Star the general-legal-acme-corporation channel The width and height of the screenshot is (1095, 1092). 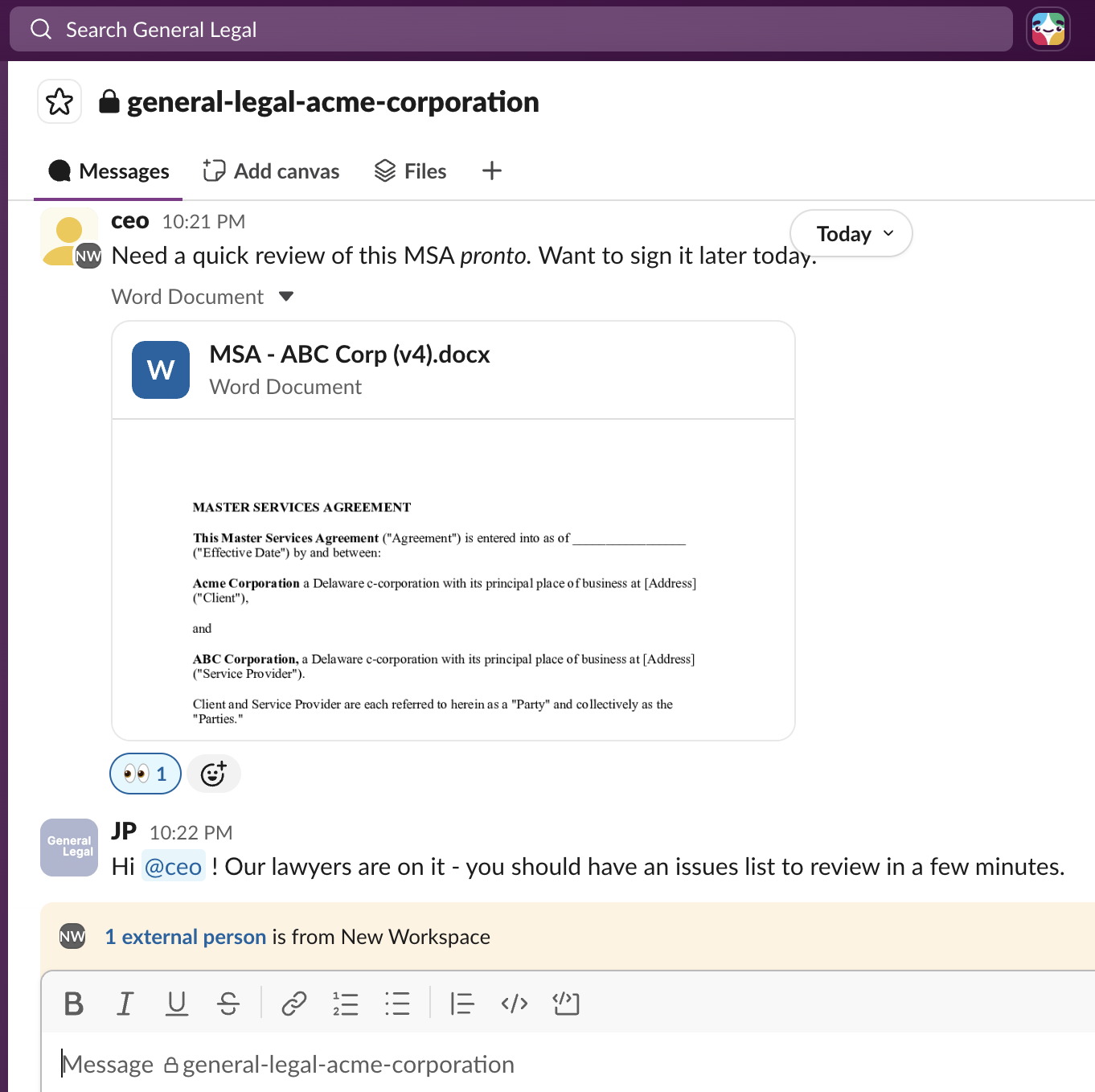[59, 101]
